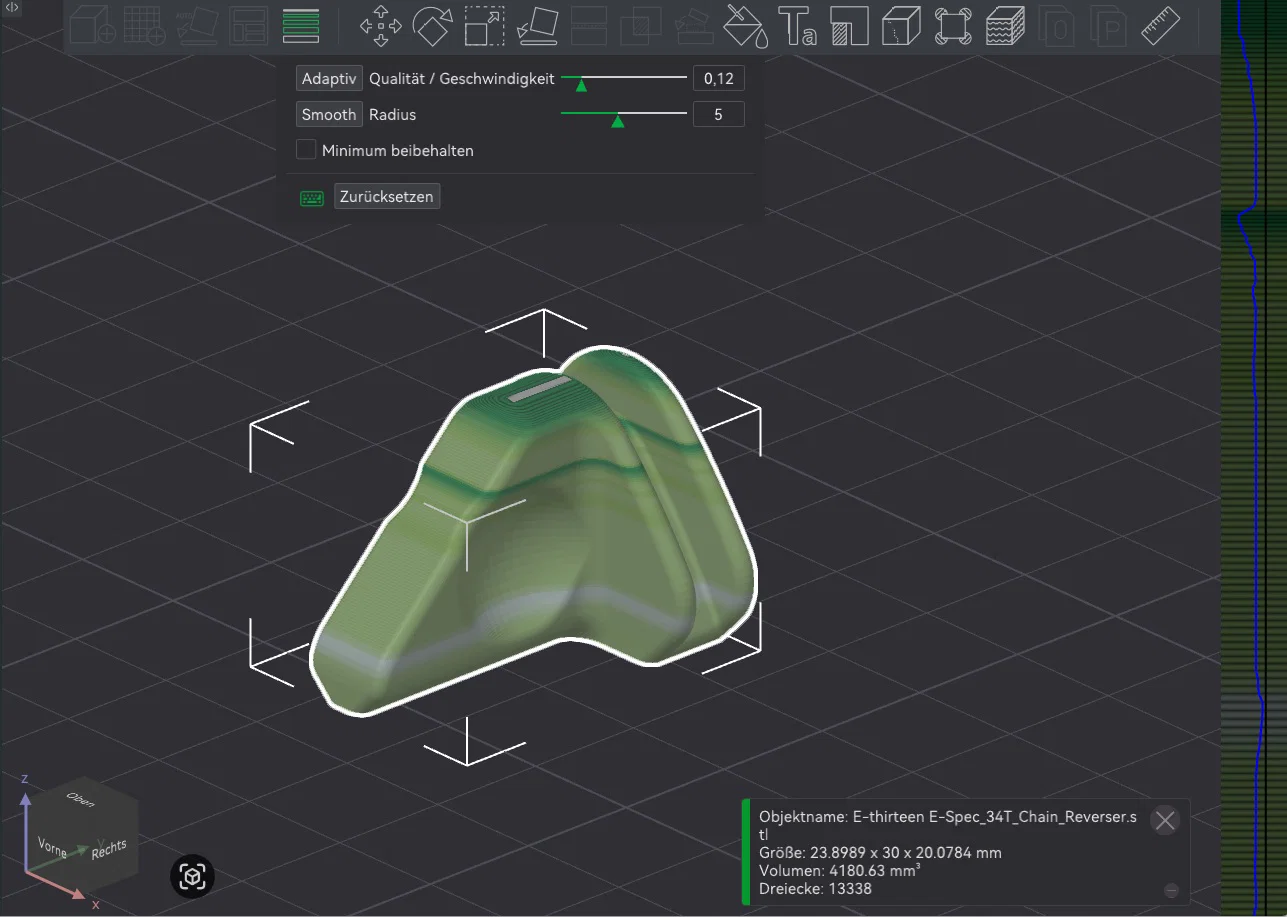
Task: Click the Qualität / Geschwindigkeit label
Action: click(x=462, y=79)
